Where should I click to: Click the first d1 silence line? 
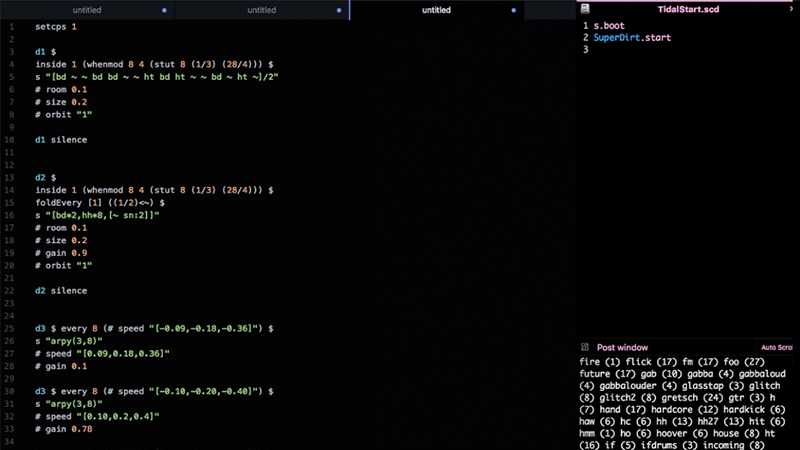point(61,140)
